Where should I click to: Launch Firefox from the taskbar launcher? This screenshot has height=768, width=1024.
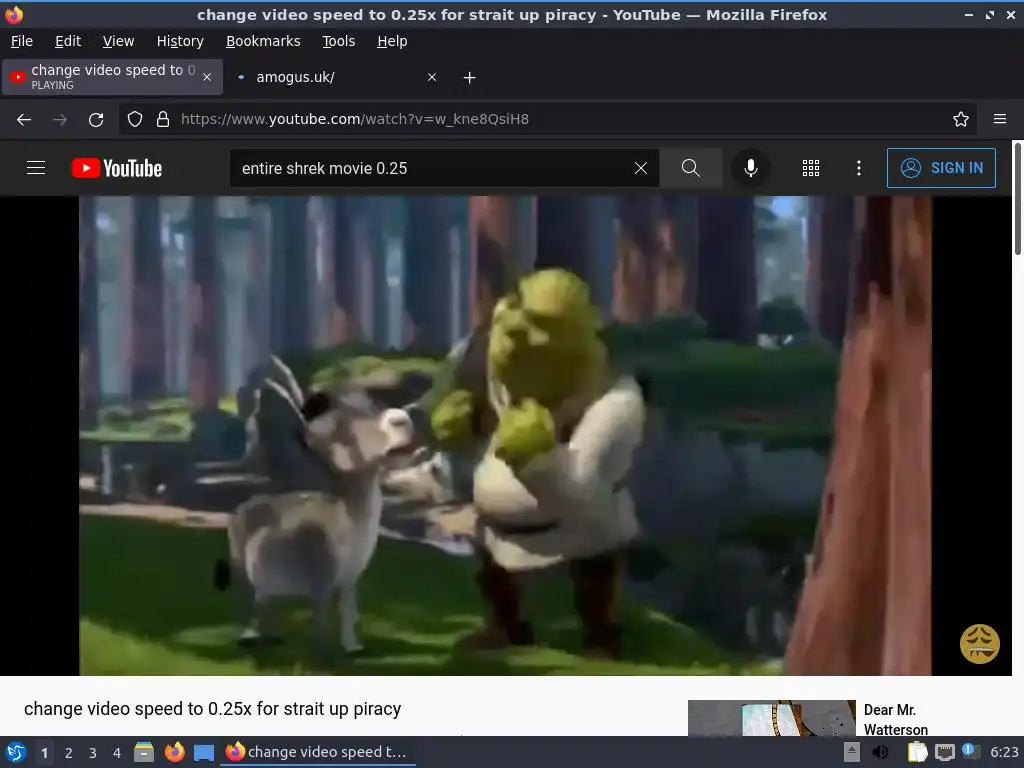point(174,752)
